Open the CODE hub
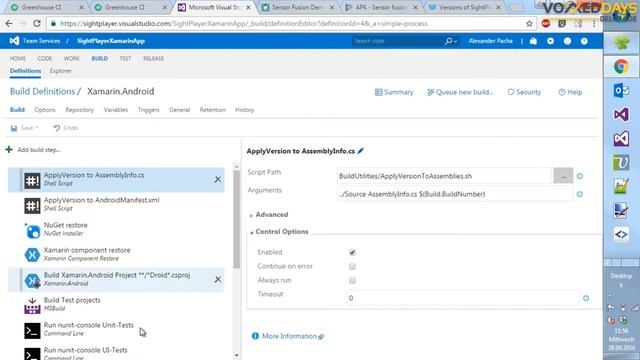640x360 pixels. point(44,58)
